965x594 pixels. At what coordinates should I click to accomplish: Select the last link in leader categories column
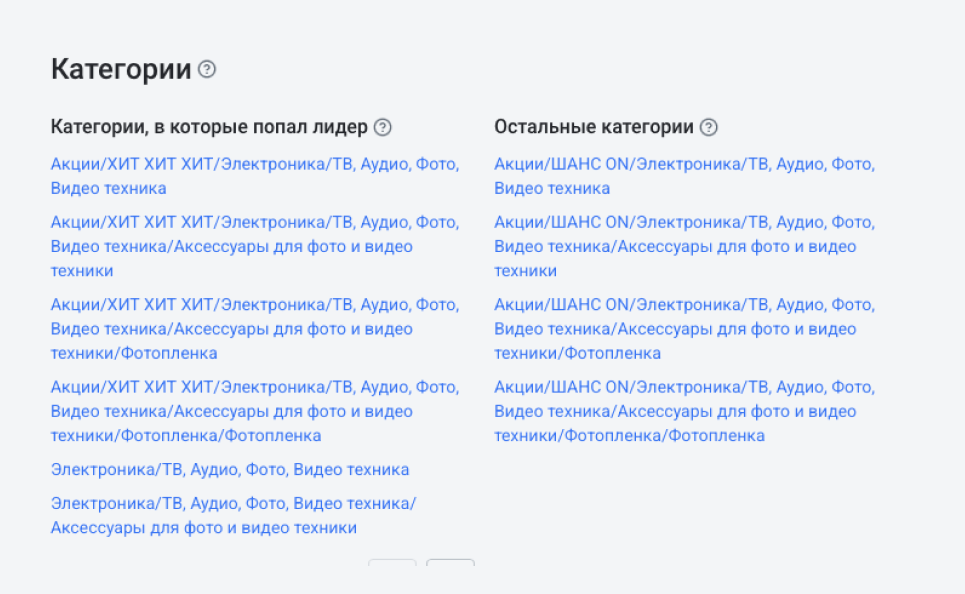[x=233, y=516]
